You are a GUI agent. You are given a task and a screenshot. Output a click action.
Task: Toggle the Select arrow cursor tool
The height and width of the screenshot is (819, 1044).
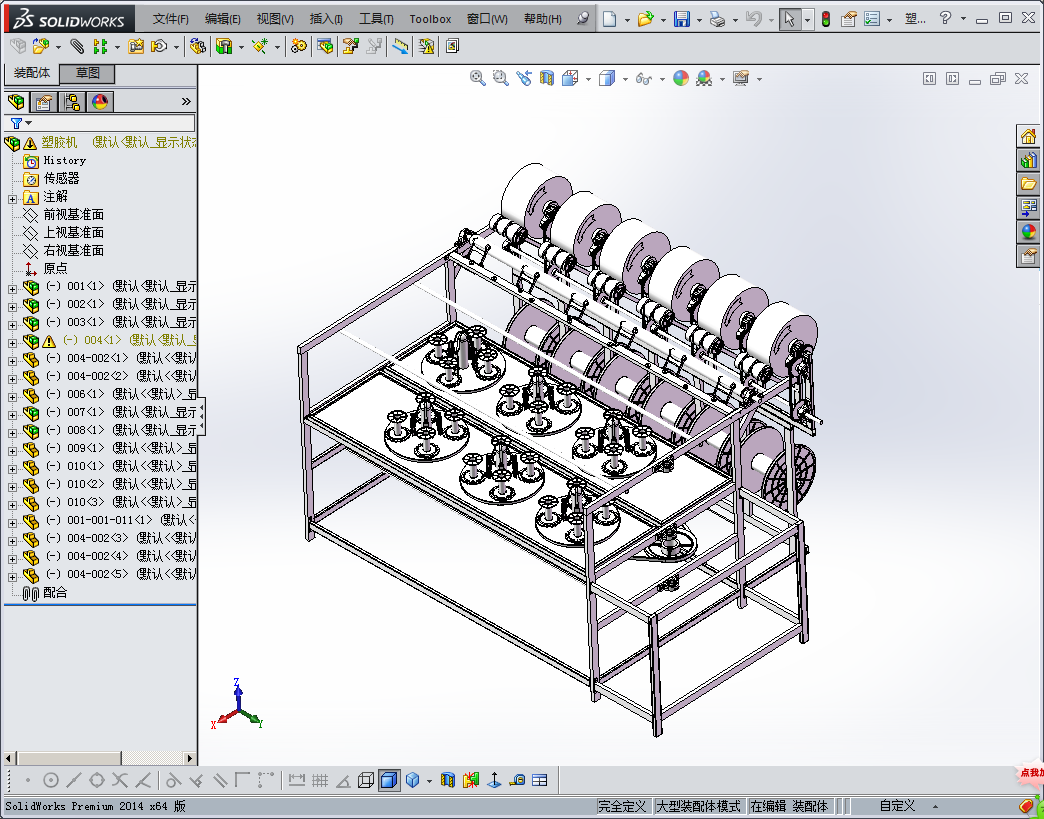pyautogui.click(x=789, y=19)
